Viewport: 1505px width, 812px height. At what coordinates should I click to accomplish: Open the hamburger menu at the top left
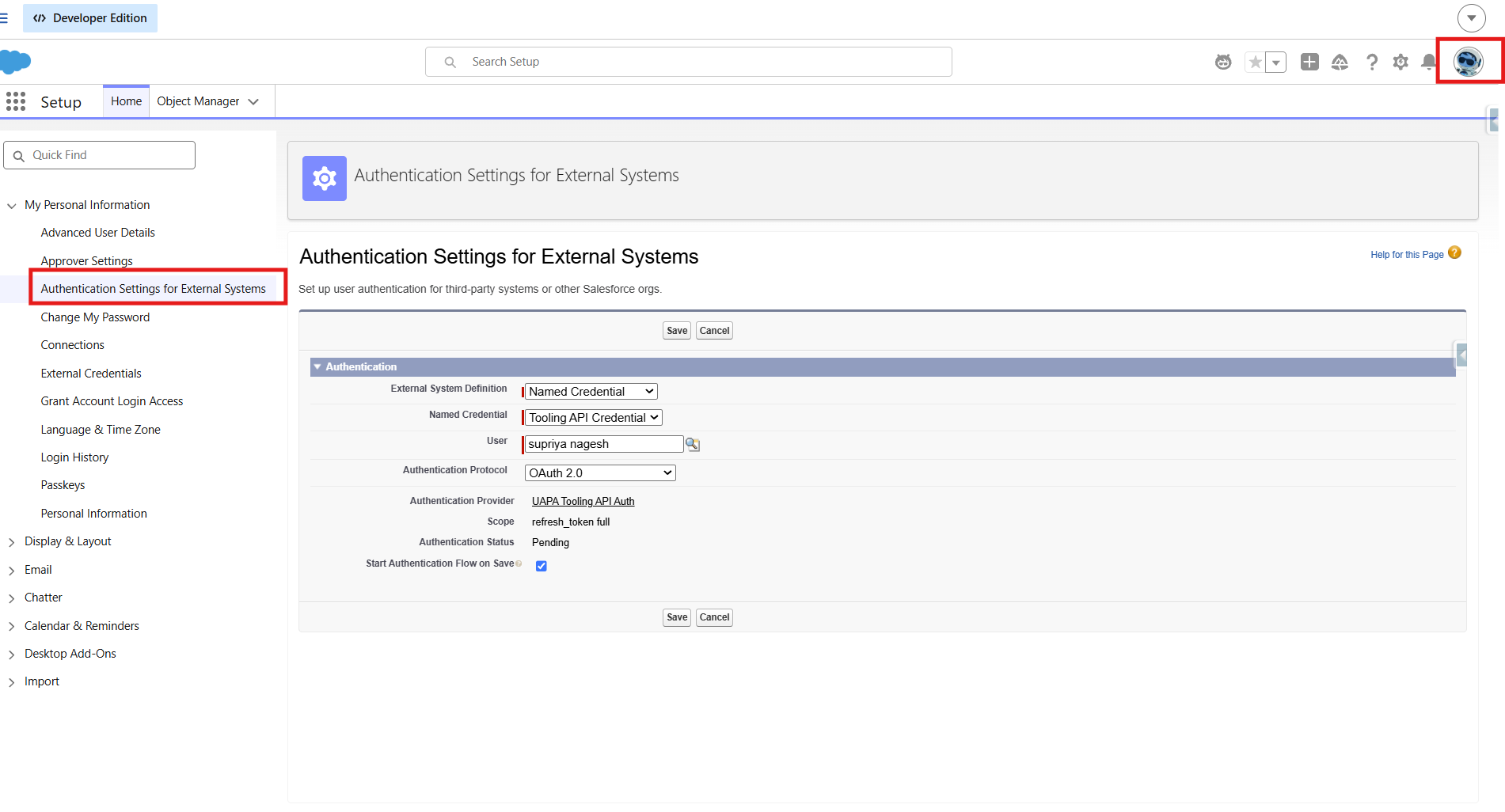[x=4, y=17]
